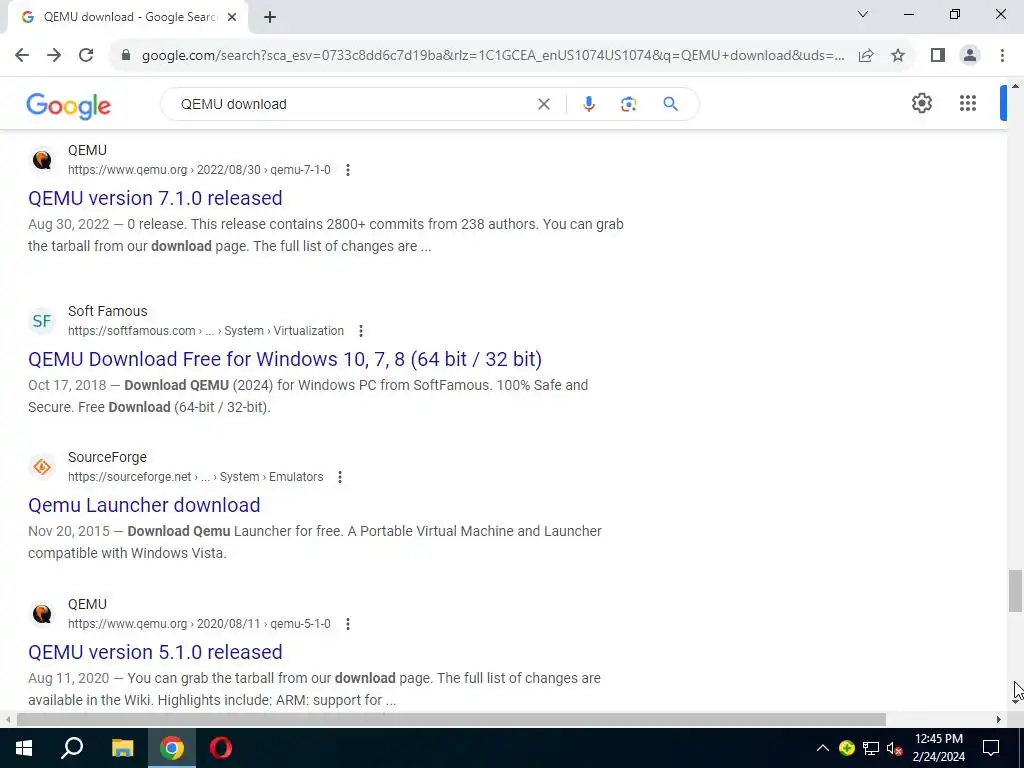Reload the Google search page
1024x768 pixels.
pyautogui.click(x=86, y=56)
